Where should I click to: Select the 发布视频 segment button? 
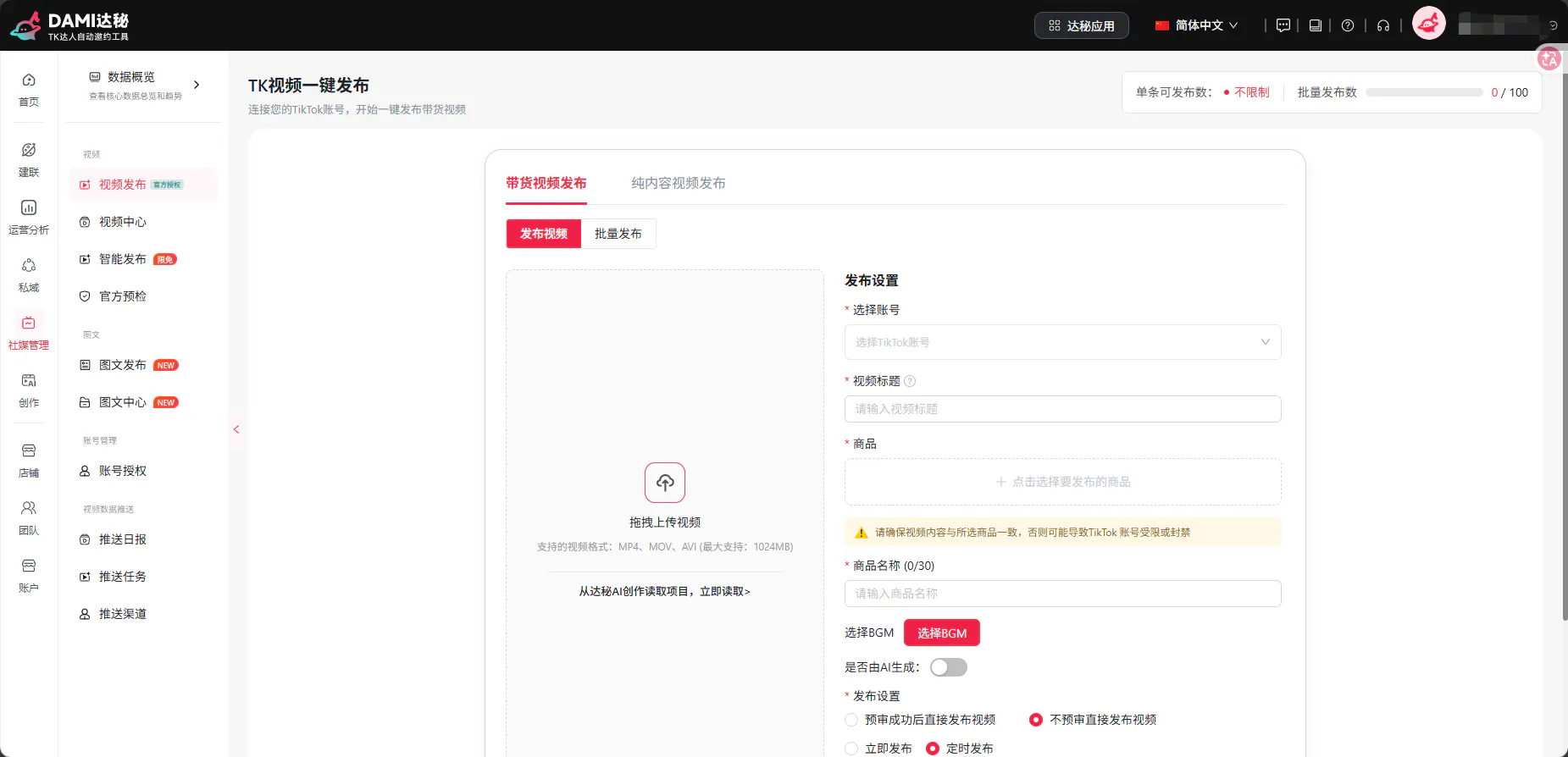[544, 234]
